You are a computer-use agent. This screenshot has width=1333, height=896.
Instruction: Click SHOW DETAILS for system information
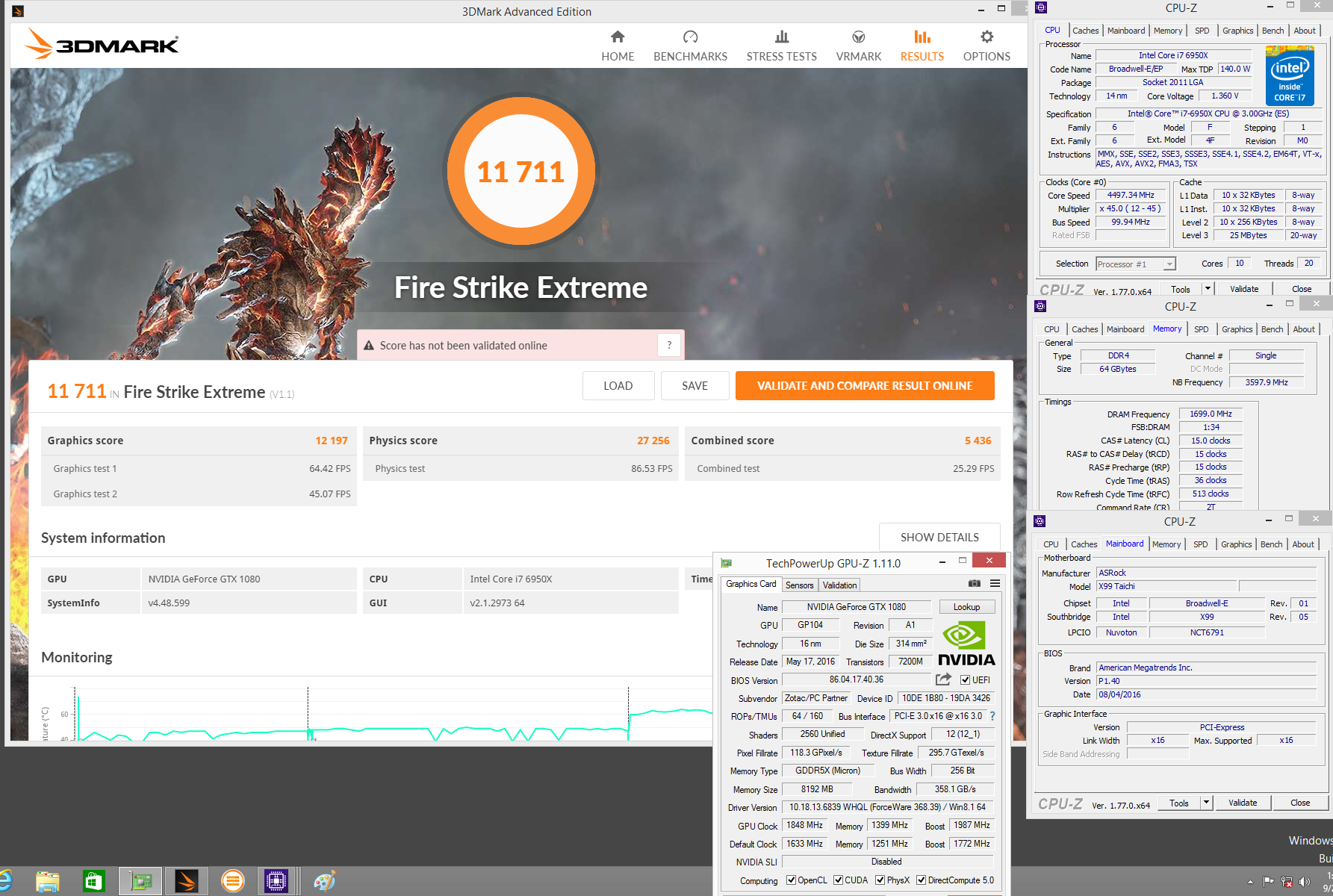click(x=939, y=537)
